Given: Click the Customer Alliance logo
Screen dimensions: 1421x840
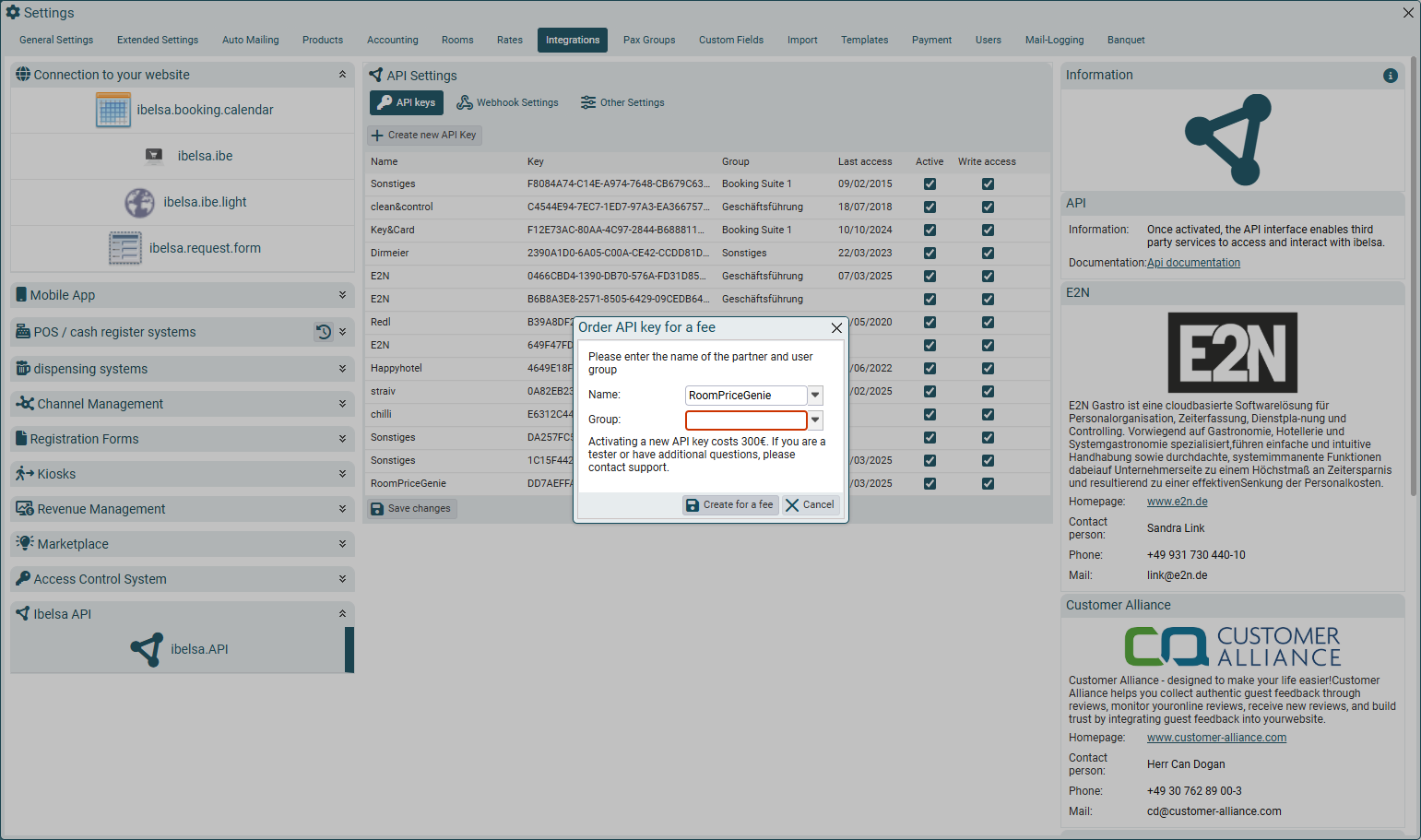Looking at the screenshot, I should [x=1232, y=646].
